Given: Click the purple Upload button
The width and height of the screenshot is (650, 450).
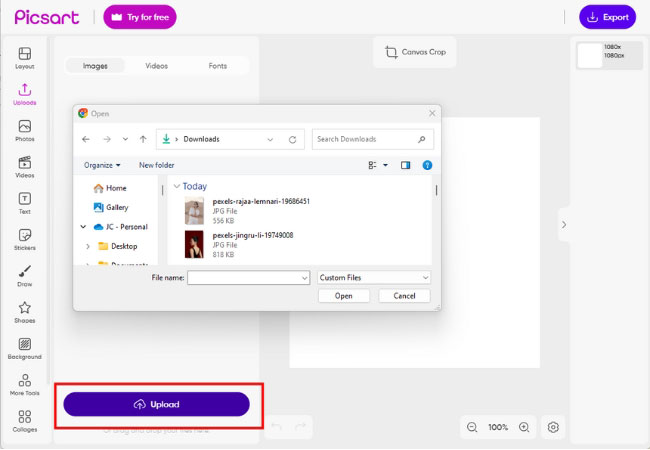Looking at the screenshot, I should [156, 404].
